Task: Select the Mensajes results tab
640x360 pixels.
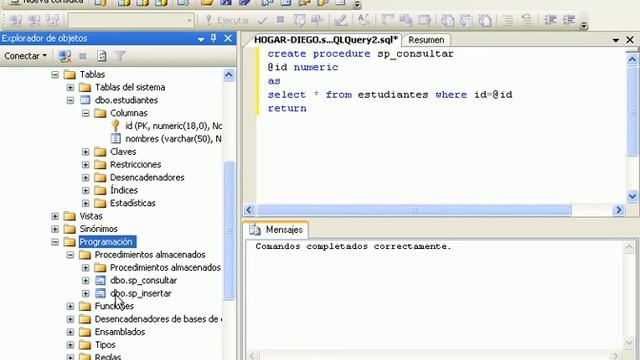Action: click(x=277, y=230)
